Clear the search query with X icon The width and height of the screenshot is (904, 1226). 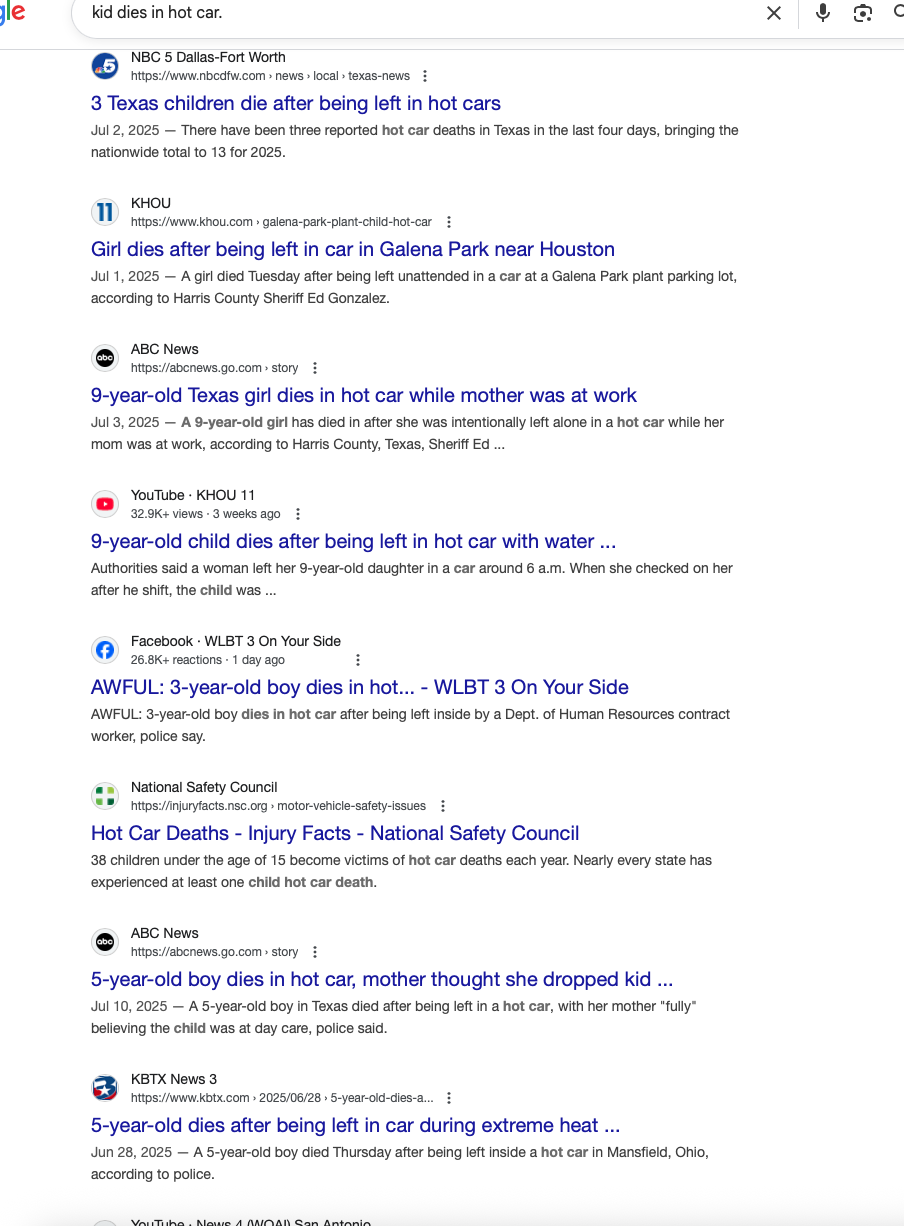click(x=774, y=13)
